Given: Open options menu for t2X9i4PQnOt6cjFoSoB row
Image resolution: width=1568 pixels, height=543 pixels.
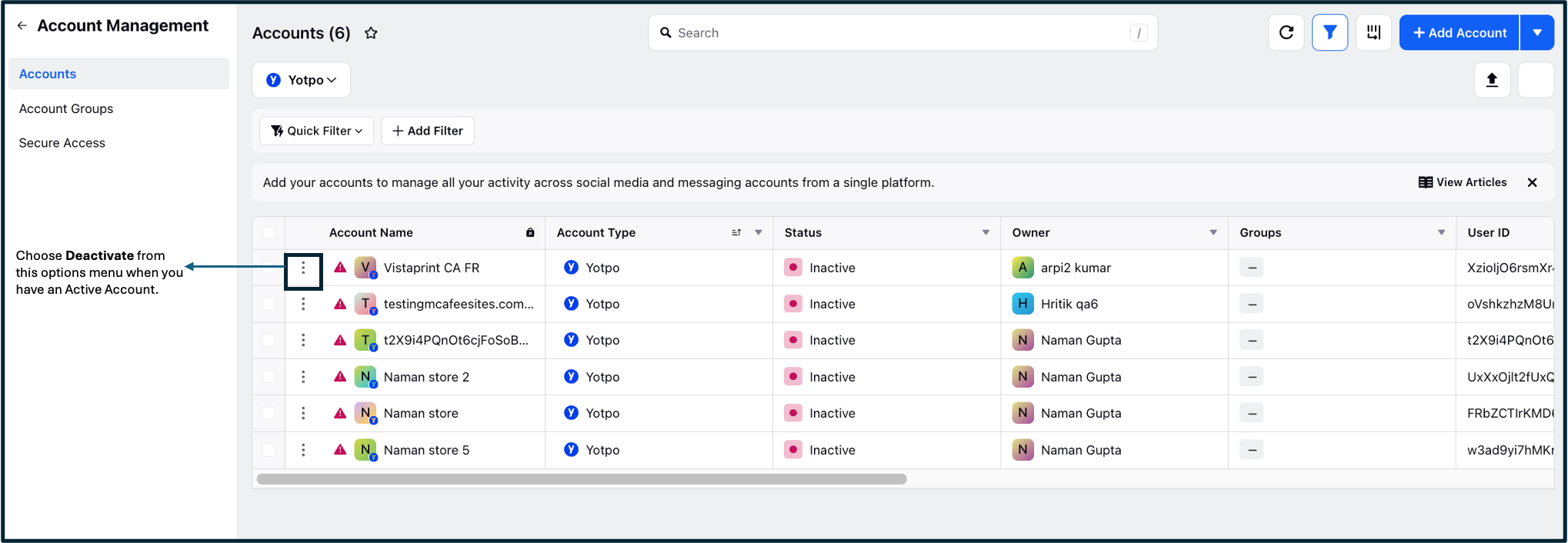Looking at the screenshot, I should point(303,340).
